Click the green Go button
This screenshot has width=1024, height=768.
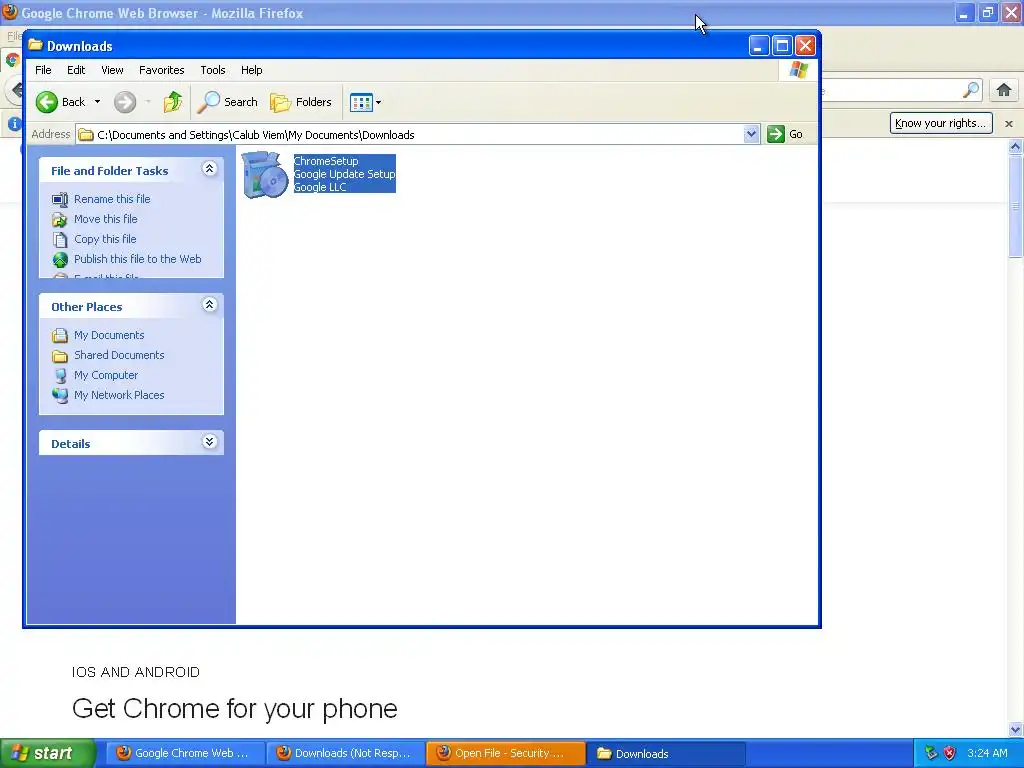point(786,134)
